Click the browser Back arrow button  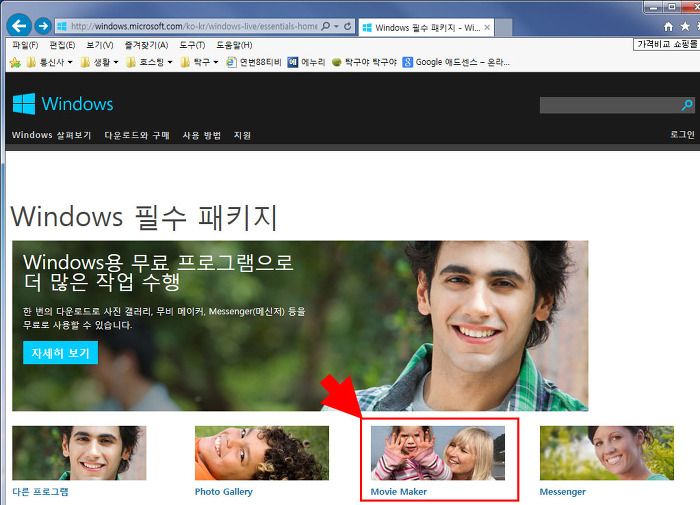coord(19,25)
